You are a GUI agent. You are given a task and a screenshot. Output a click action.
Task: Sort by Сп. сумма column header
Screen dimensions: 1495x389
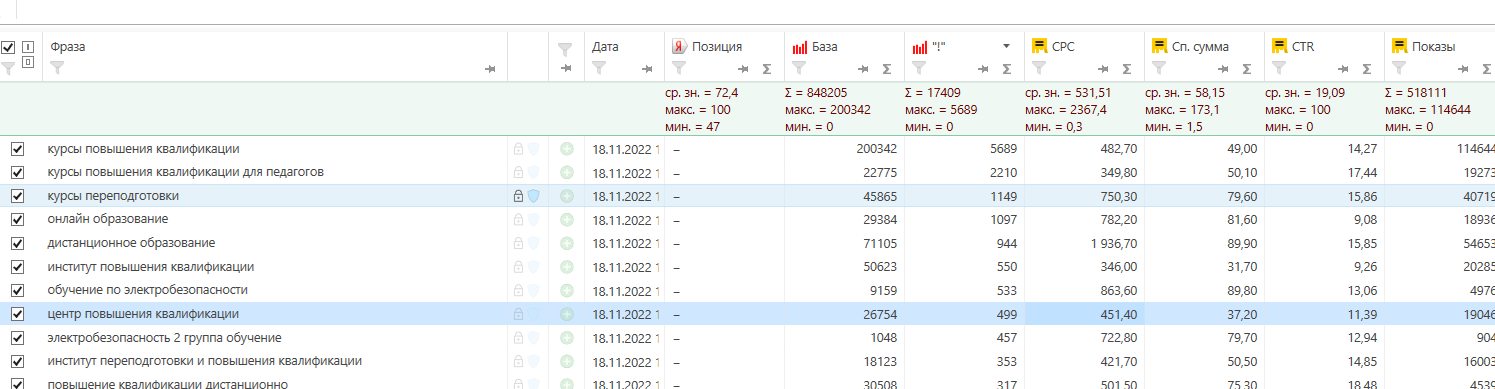(x=1200, y=47)
